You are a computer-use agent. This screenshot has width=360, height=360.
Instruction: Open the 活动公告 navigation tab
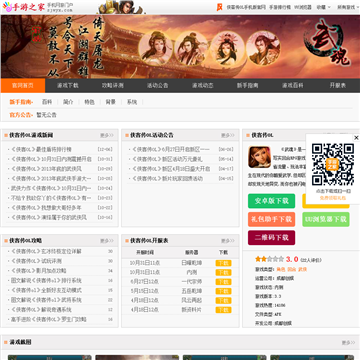pyautogui.click(x=158, y=85)
